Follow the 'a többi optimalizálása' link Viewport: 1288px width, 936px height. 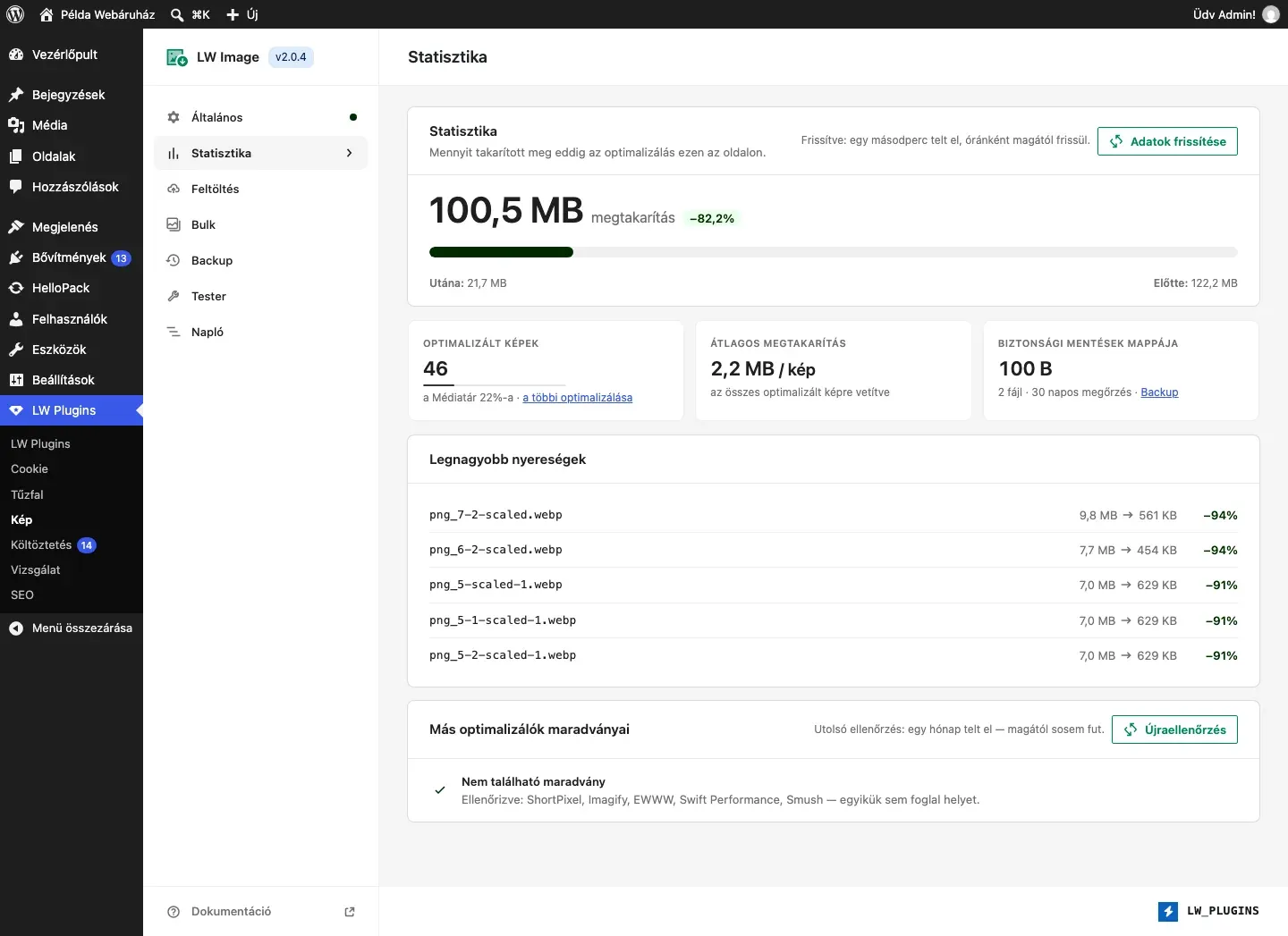577,398
